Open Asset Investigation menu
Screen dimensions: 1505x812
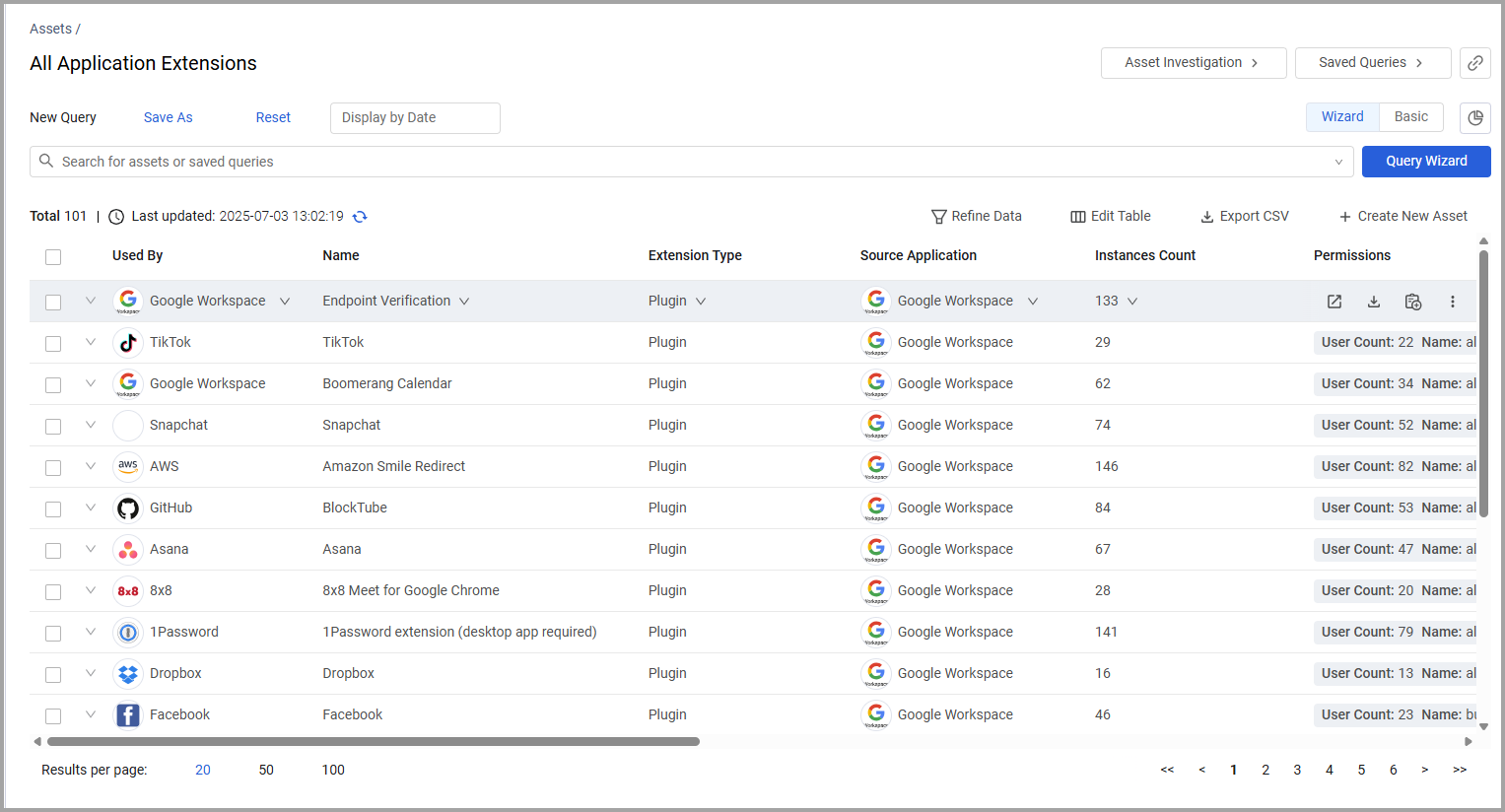1194,62
